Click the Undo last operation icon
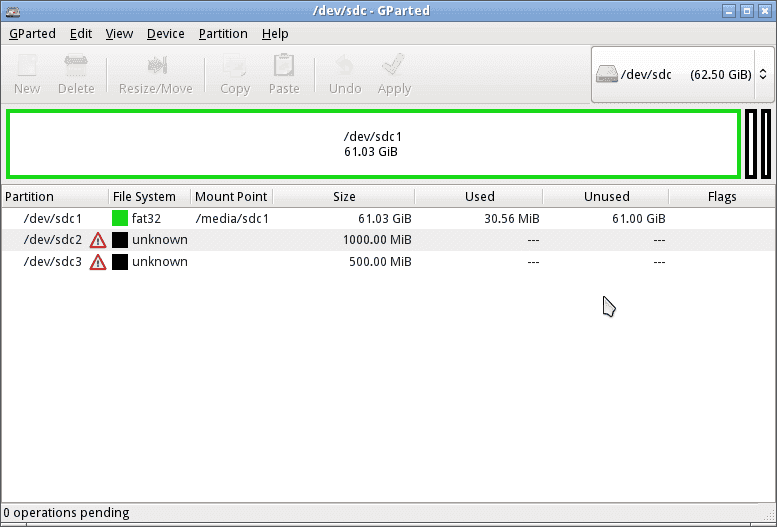The image size is (777, 527). (x=345, y=65)
